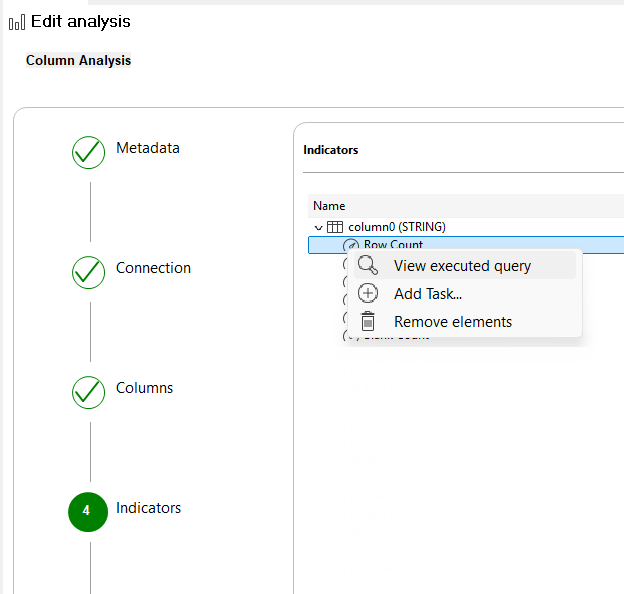Screen dimensions: 624x594
Task: Click the Metadata step green checkmark
Action: pyautogui.click(x=89, y=152)
